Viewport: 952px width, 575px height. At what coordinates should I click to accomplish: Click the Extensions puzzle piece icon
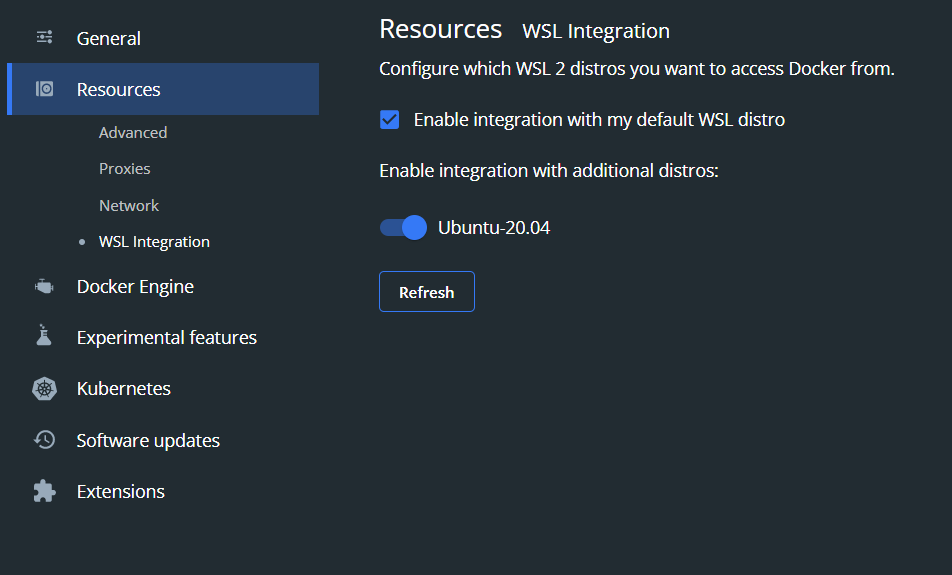coord(44,491)
